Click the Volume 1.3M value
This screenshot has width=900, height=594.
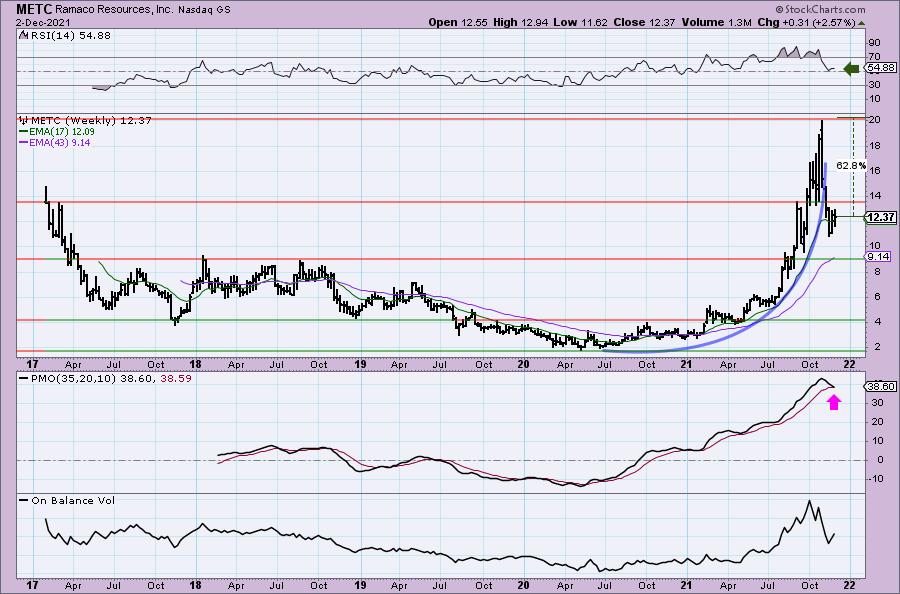point(717,23)
